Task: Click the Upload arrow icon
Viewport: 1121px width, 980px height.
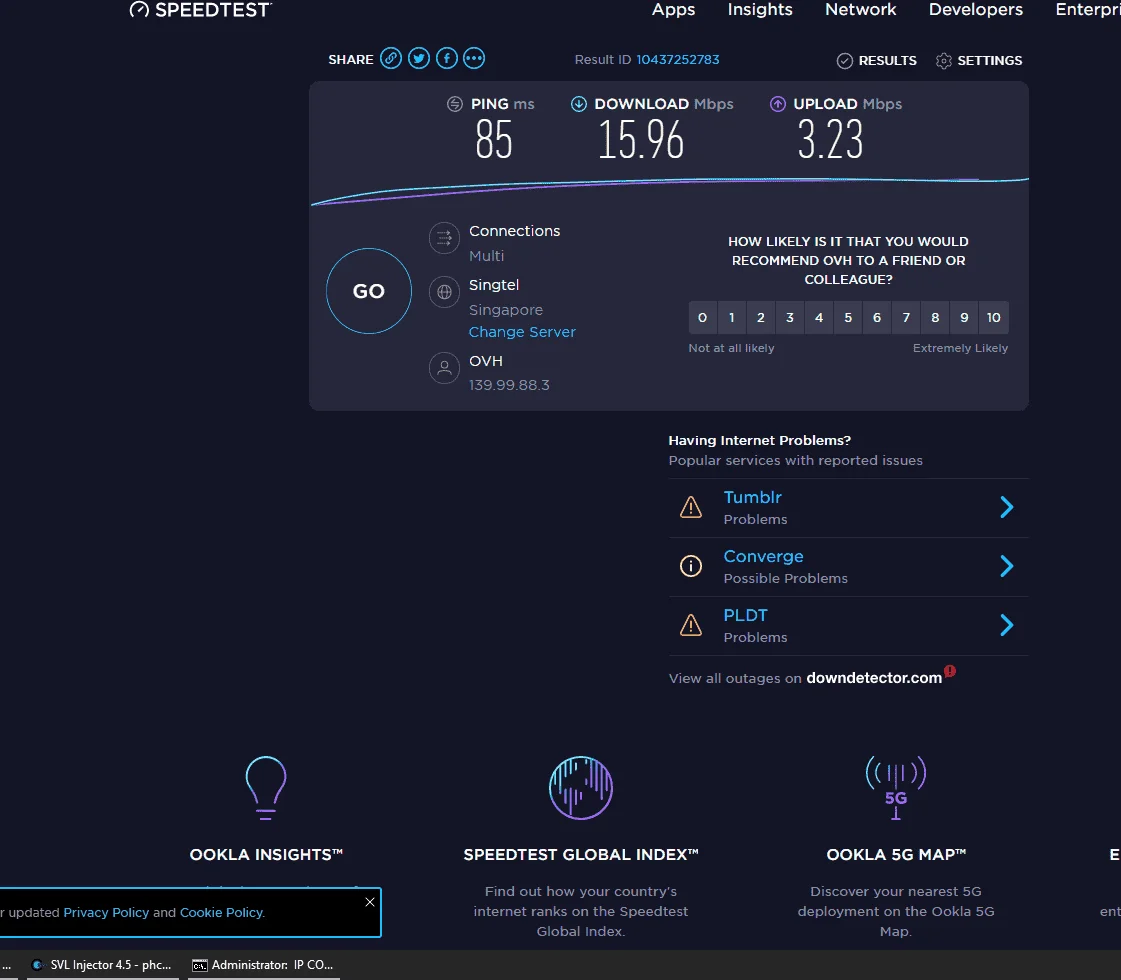Action: click(x=778, y=104)
